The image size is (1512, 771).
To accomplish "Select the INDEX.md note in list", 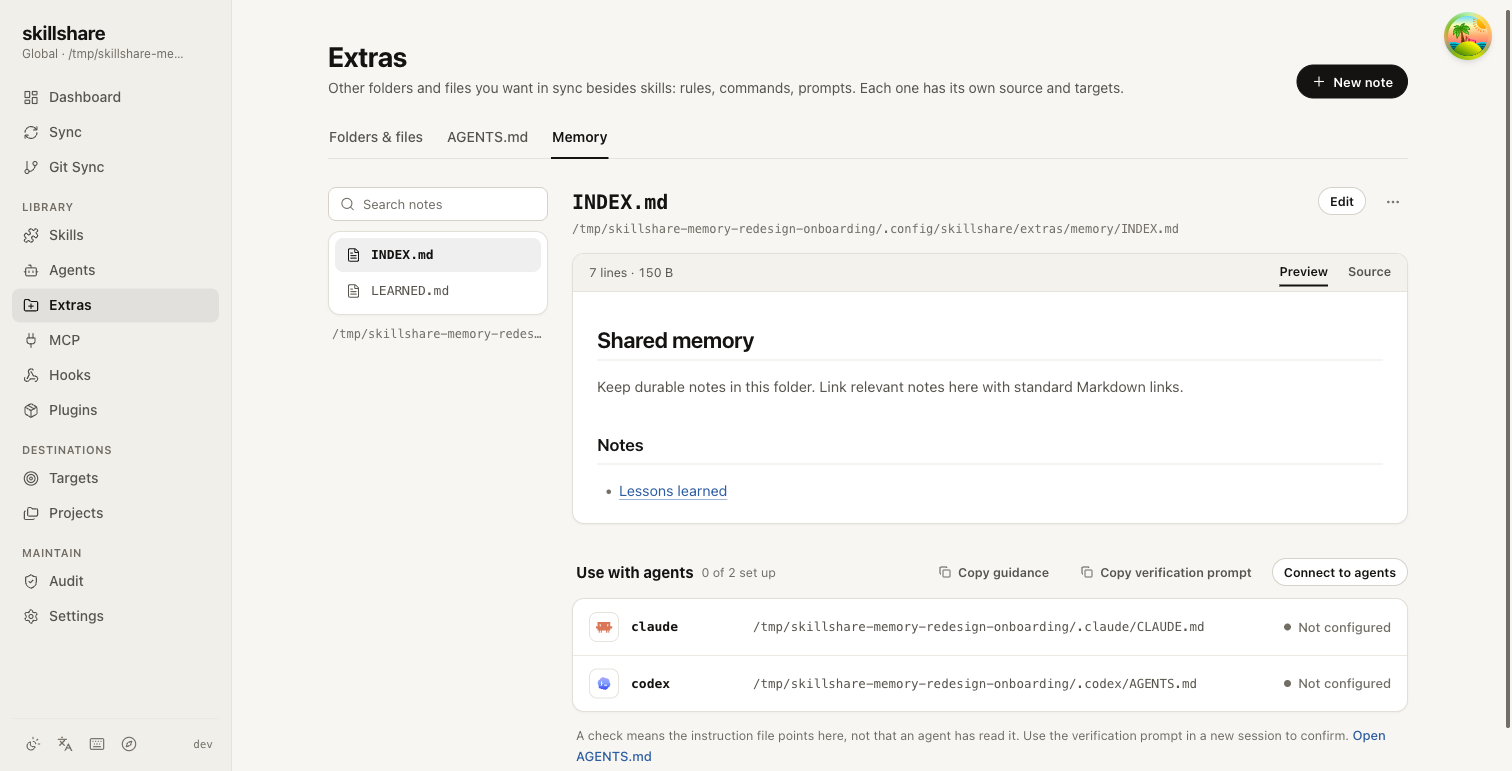I will click(x=438, y=255).
